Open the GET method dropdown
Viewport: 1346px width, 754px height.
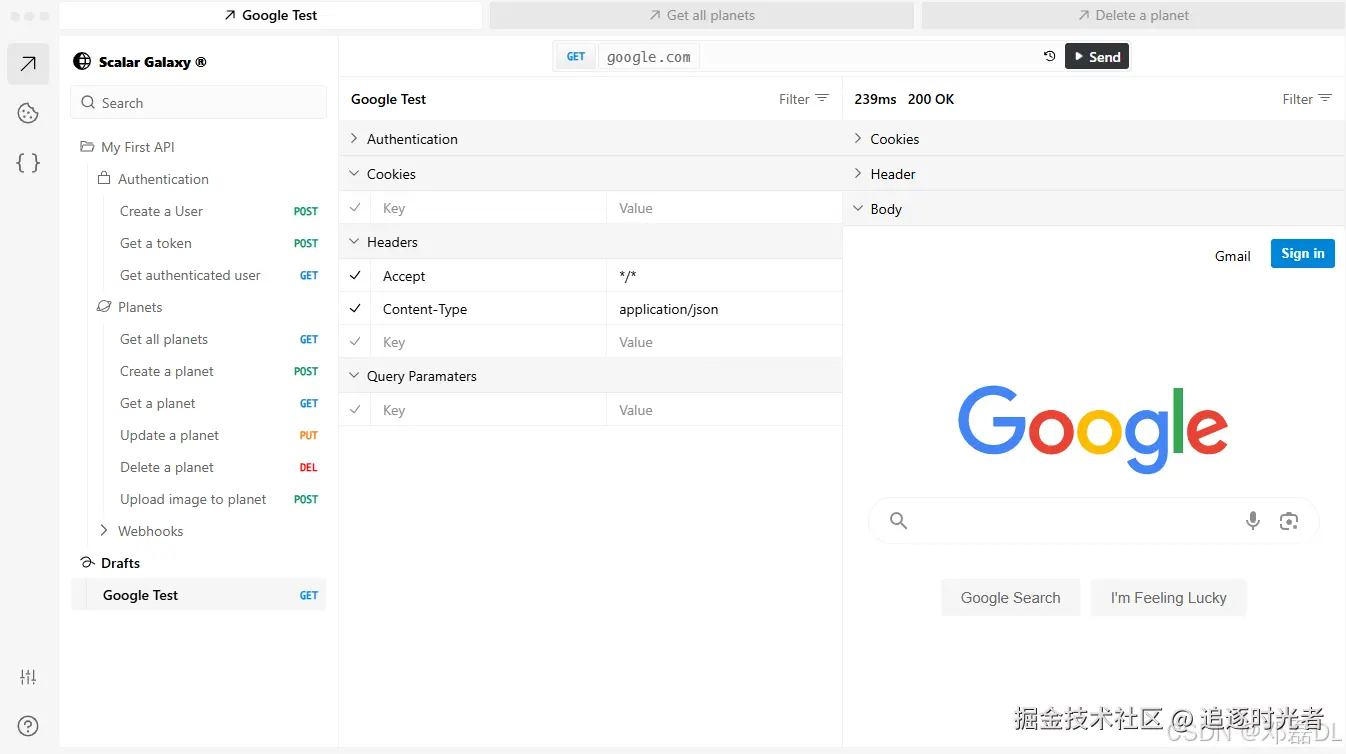pos(576,57)
